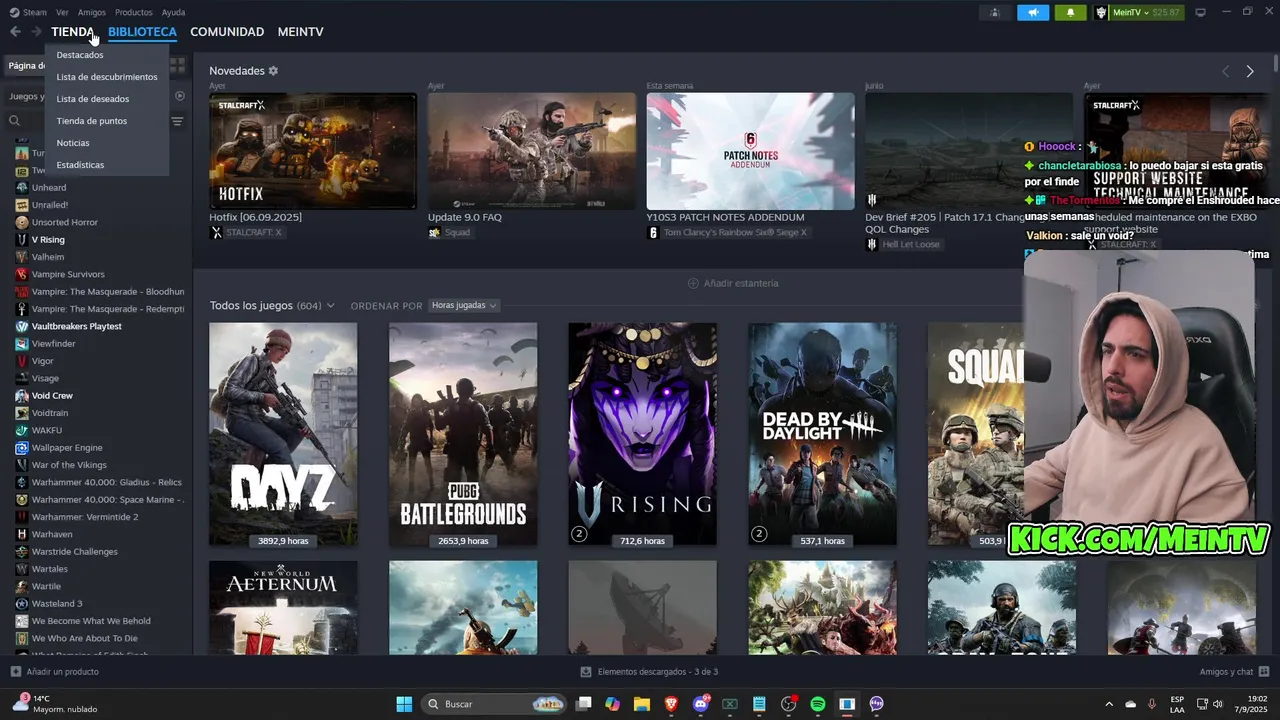Open the Productos menu
This screenshot has width=1280, height=720.
click(133, 12)
